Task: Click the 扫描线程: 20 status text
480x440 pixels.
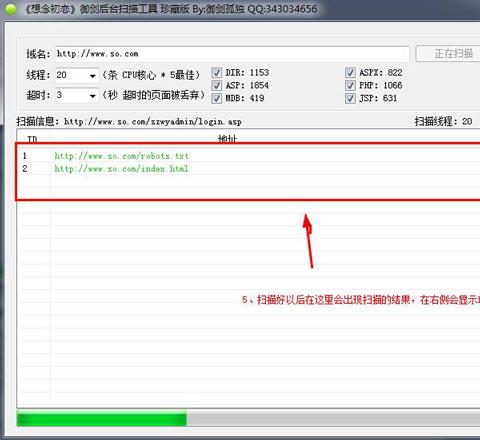Action: click(443, 122)
